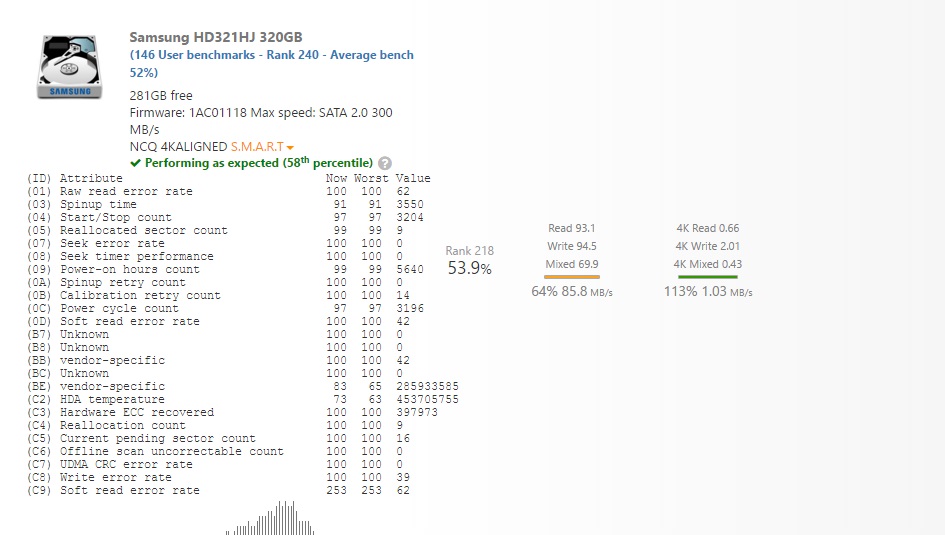The image size is (946, 535).
Task: Click the Rank 218 label
Action: click(469, 251)
